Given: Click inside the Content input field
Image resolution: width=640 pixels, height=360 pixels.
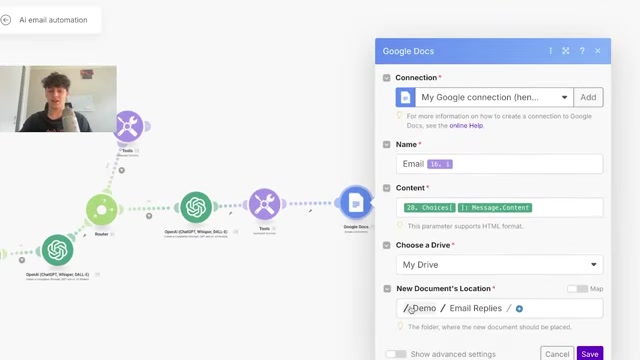Looking at the screenshot, I should (x=499, y=207).
